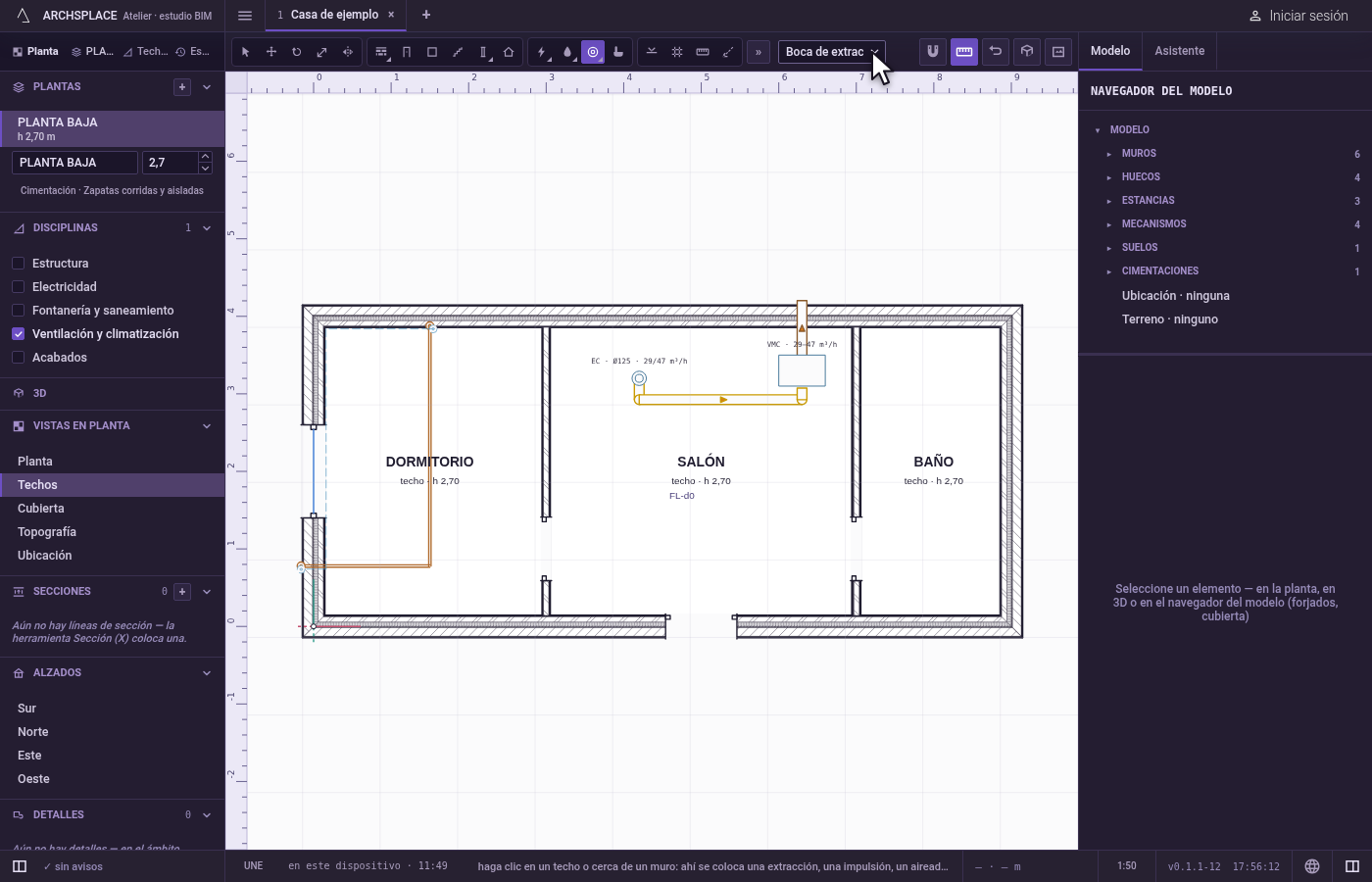Choose the electricity lightning tool
The width and height of the screenshot is (1372, 882).
click(542, 52)
